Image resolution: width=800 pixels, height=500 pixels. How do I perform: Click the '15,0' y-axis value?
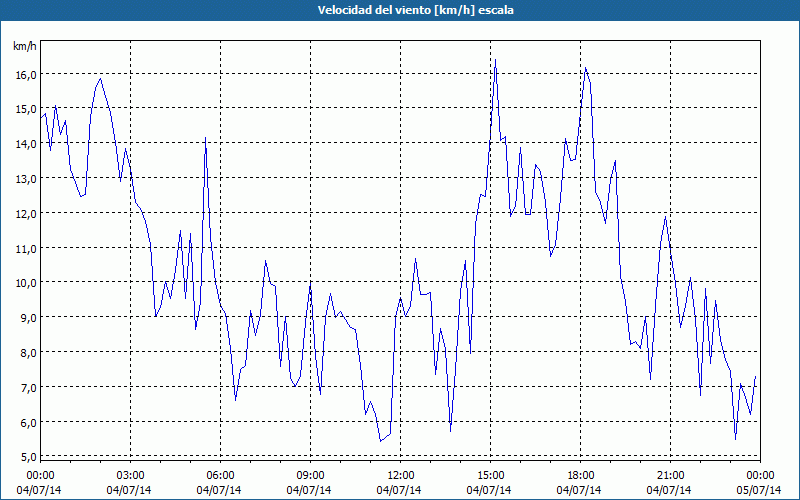tap(27, 109)
